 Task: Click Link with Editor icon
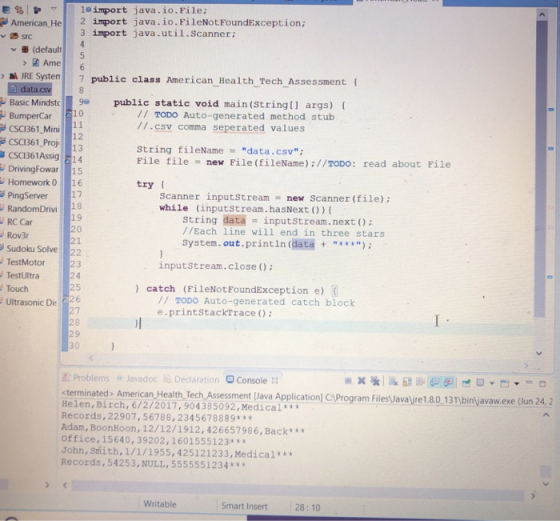(19, 10)
